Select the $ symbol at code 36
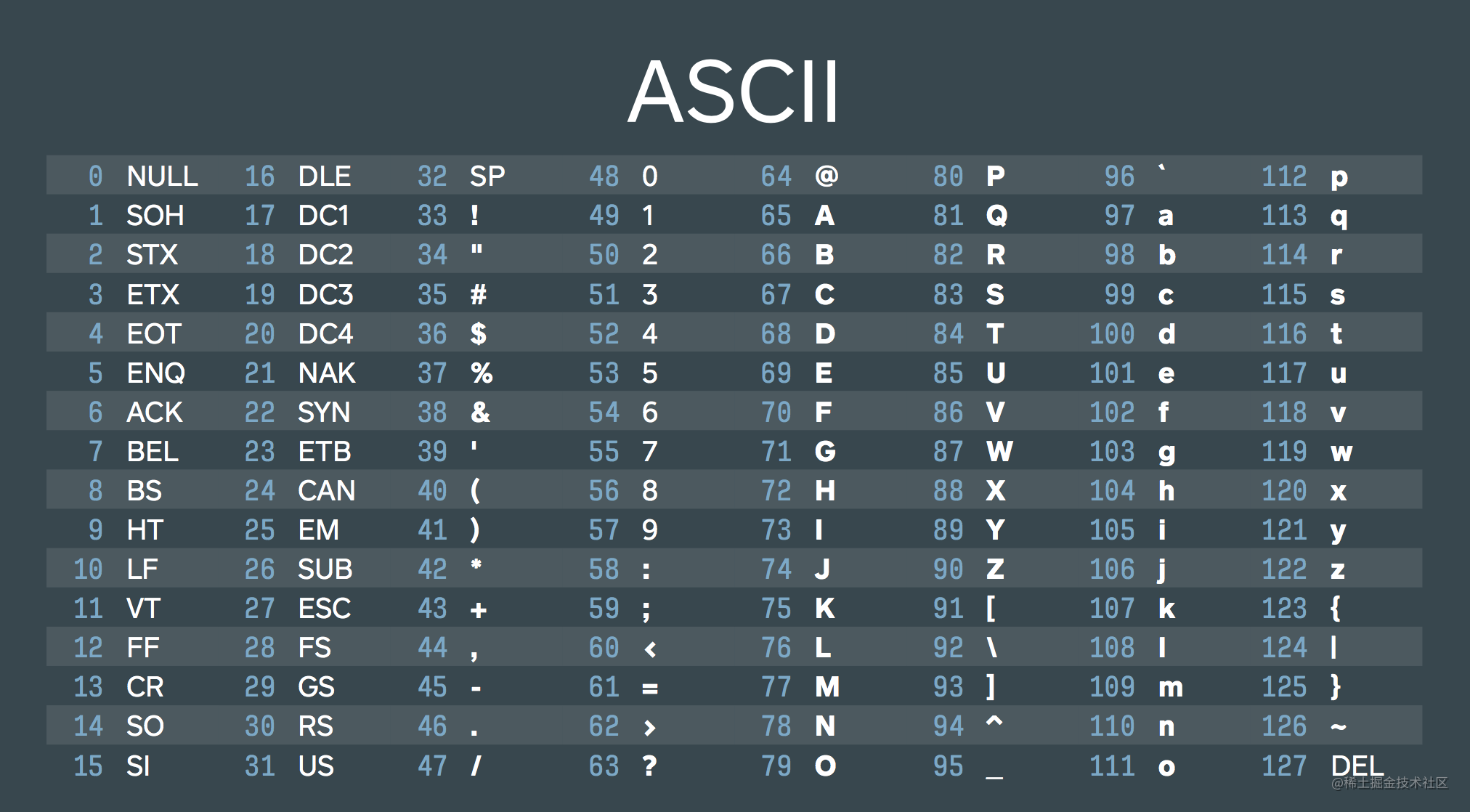Viewport: 1470px width, 812px height. coord(478,333)
